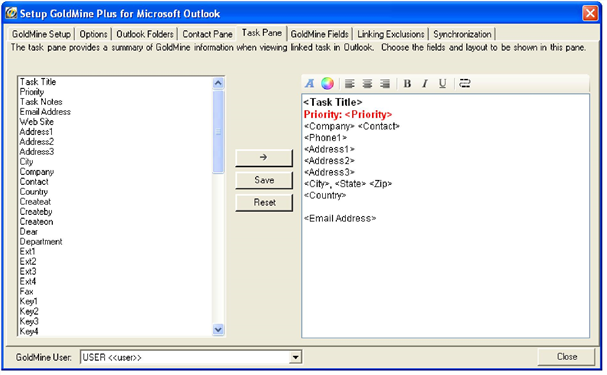Click the <Phone1> line in editor

pyautogui.click(x=326, y=138)
